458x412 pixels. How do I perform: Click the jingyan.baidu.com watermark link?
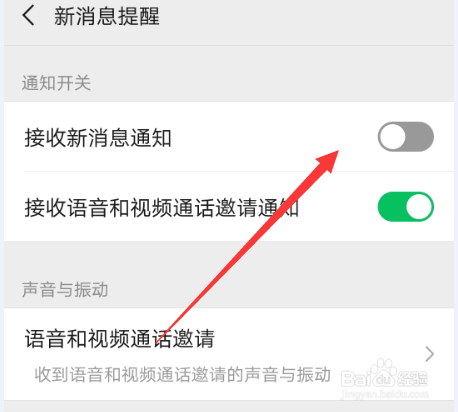pos(385,394)
